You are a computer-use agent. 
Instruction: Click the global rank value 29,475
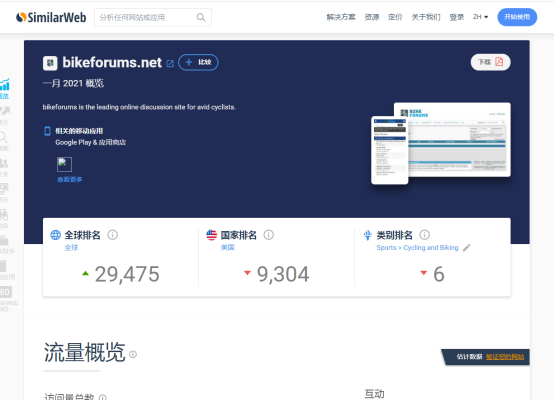pos(127,274)
